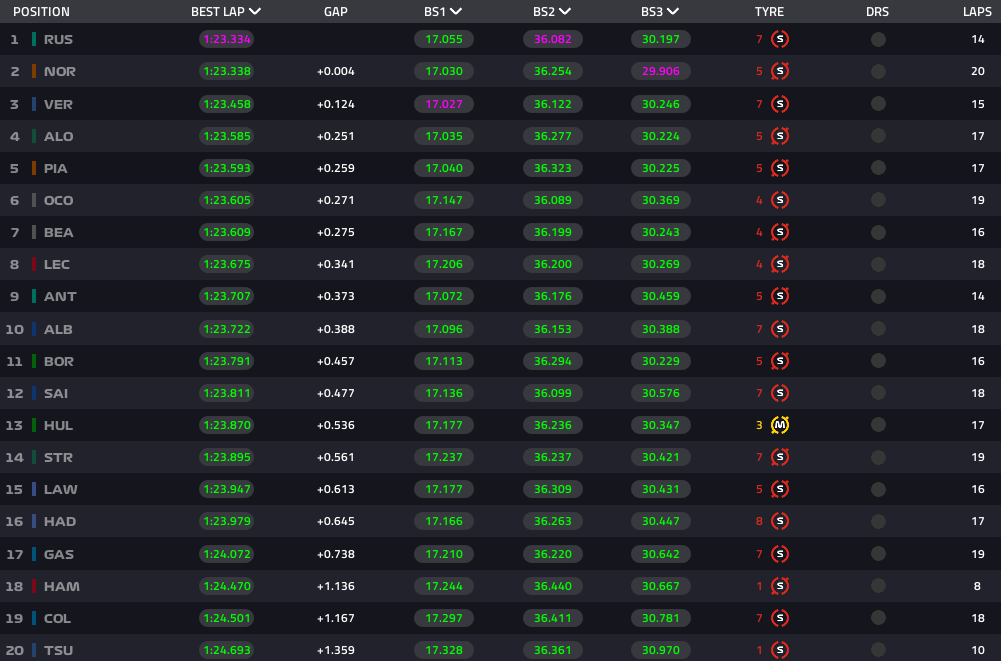
Task: Click the tyre icon for NOR
Action: click(x=781, y=72)
